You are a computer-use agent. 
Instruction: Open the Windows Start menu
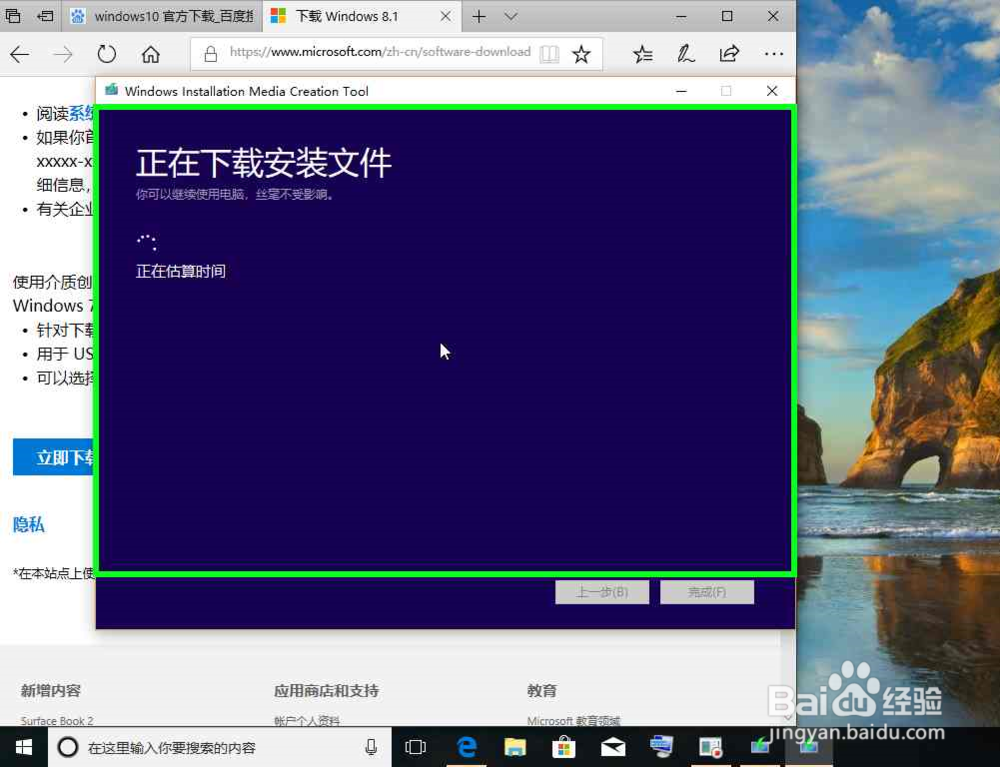coord(24,747)
